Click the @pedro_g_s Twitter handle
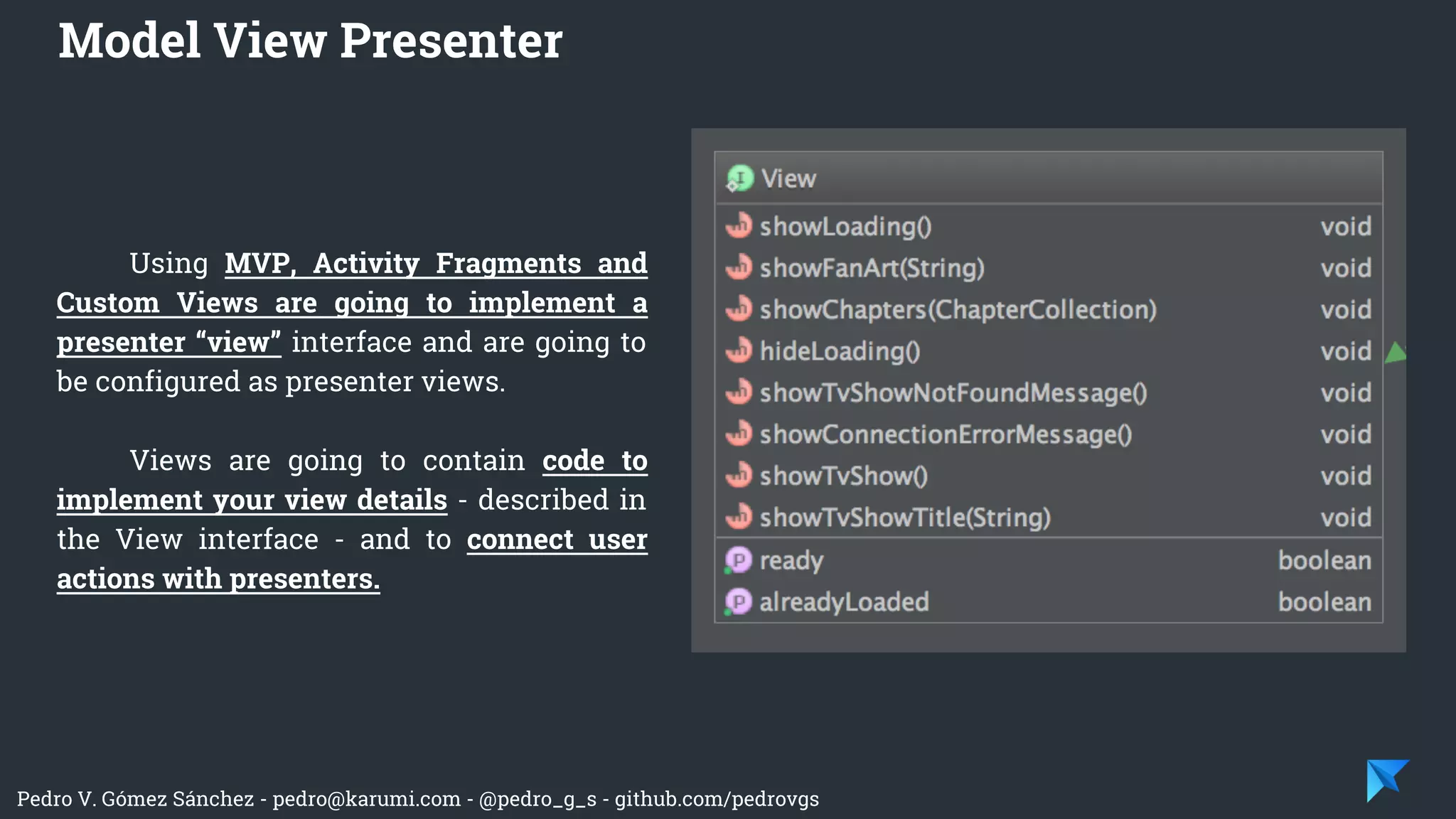The image size is (1456, 819). pyautogui.click(x=537, y=799)
